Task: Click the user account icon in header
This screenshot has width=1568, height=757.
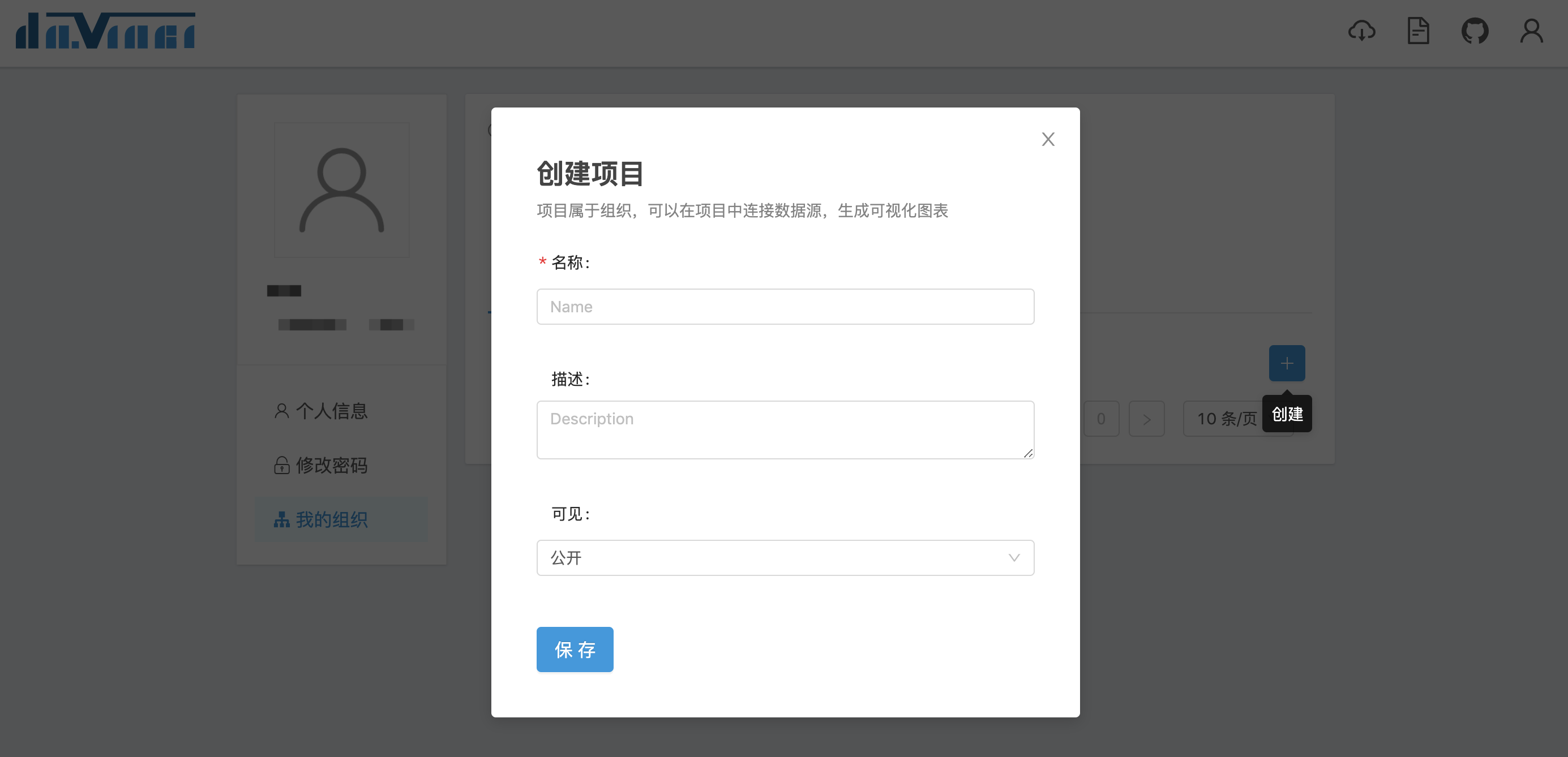Action: tap(1531, 31)
